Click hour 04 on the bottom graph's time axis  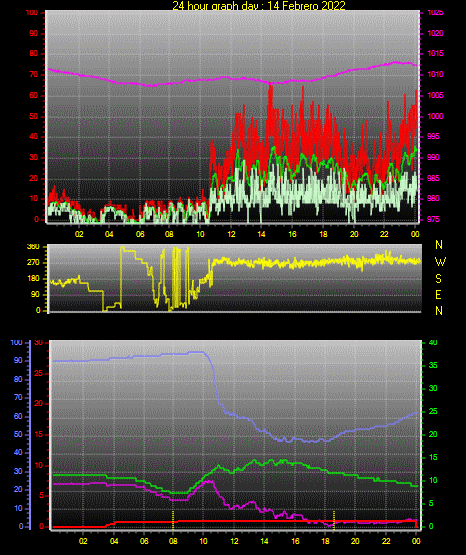tap(114, 541)
